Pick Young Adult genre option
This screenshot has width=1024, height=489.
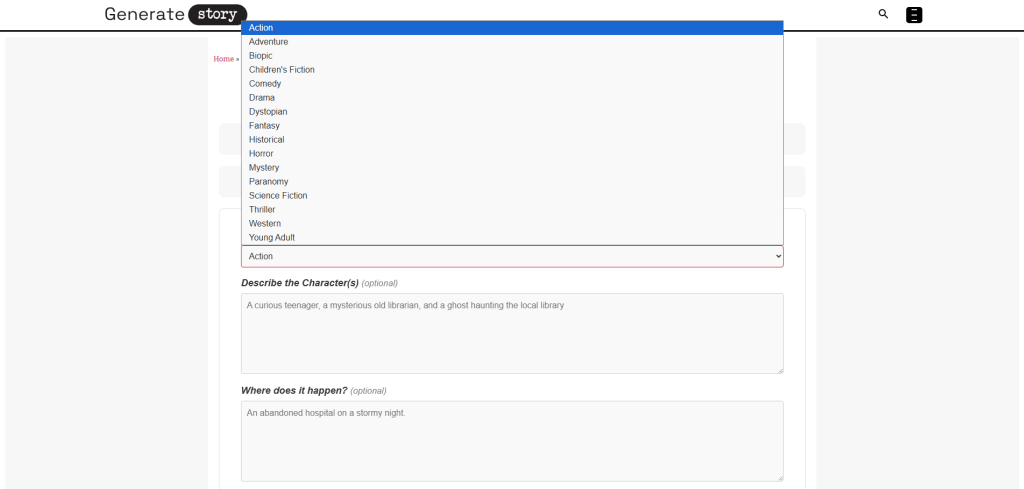(271, 238)
